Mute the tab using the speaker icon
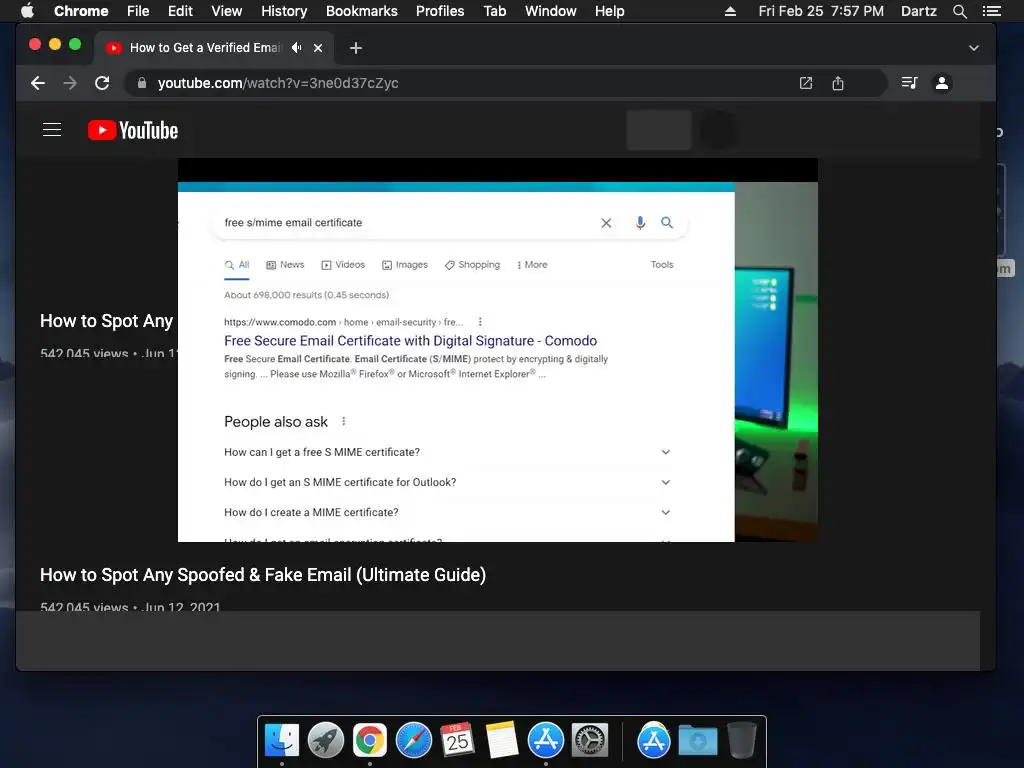1024x768 pixels. click(297, 48)
